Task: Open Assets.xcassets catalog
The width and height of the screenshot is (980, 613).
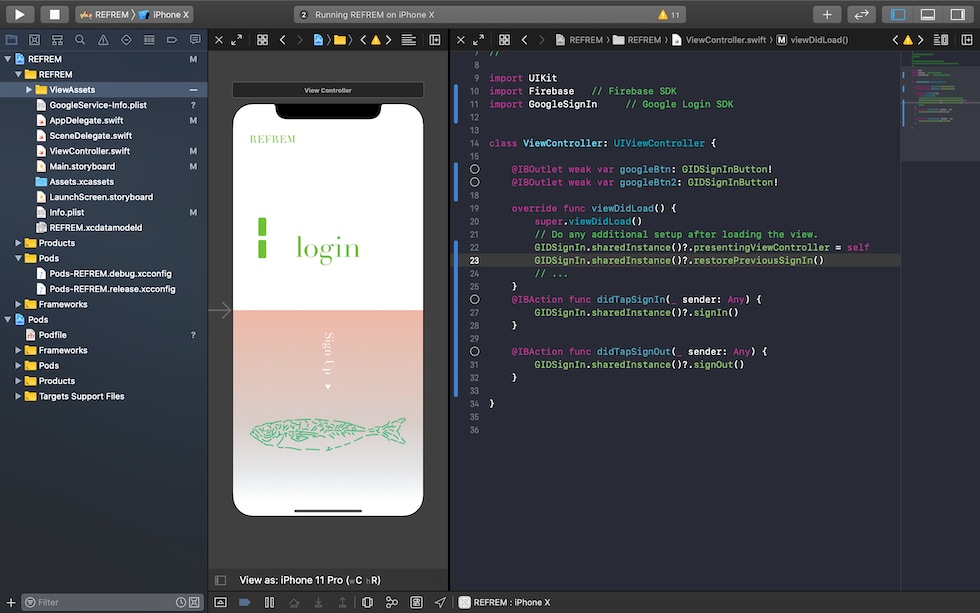Action: click(81, 181)
